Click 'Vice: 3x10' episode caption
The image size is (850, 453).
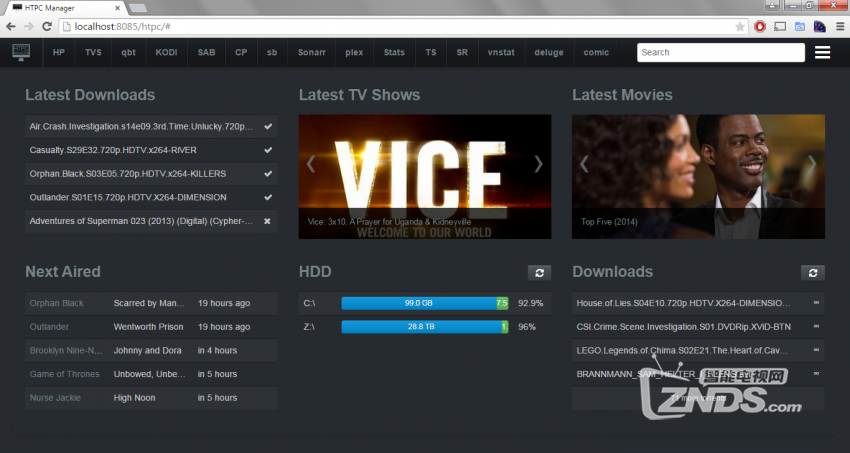389,222
